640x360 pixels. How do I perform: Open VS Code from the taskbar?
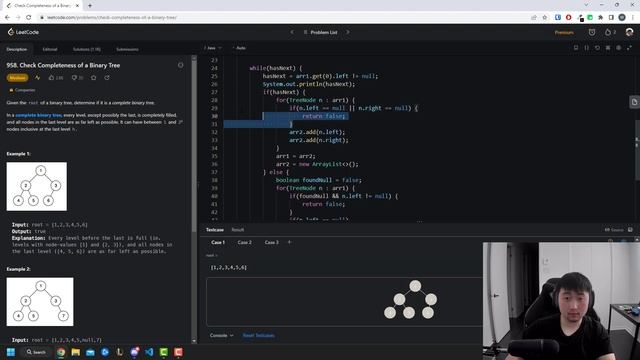[x=149, y=352]
